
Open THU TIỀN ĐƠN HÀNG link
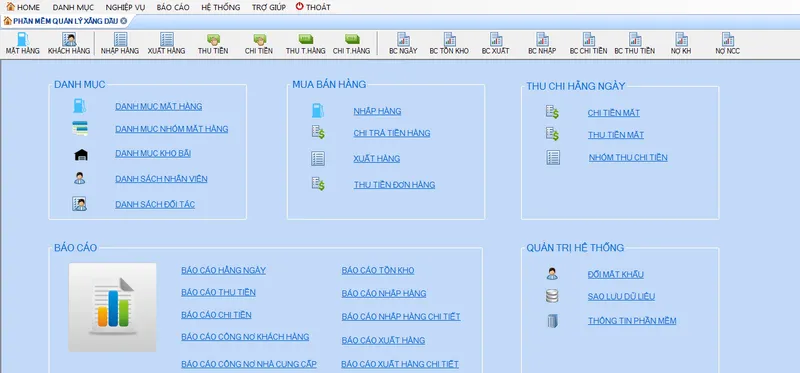click(394, 185)
